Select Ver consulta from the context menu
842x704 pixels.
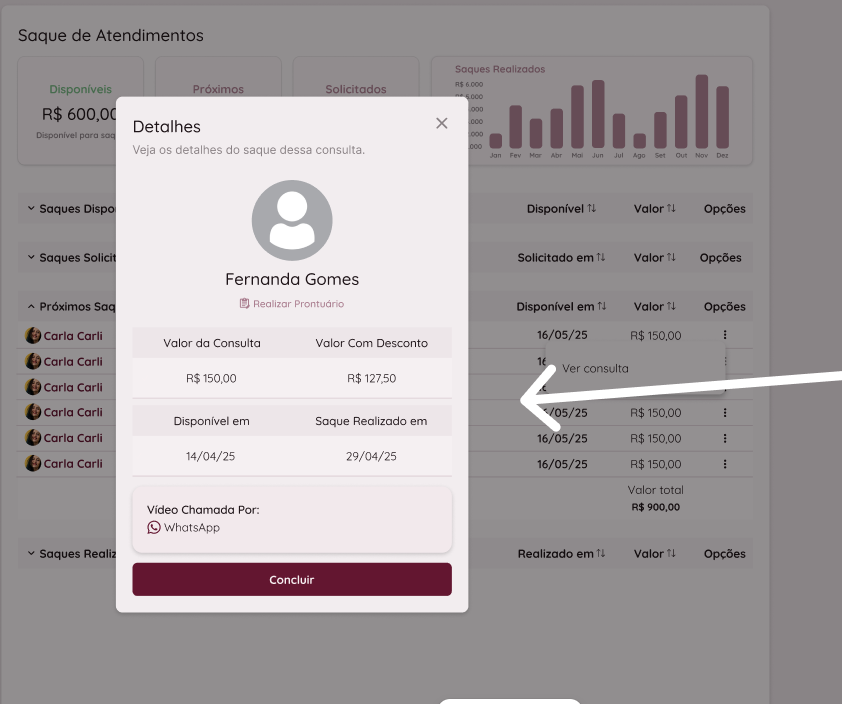pyautogui.click(x=595, y=368)
